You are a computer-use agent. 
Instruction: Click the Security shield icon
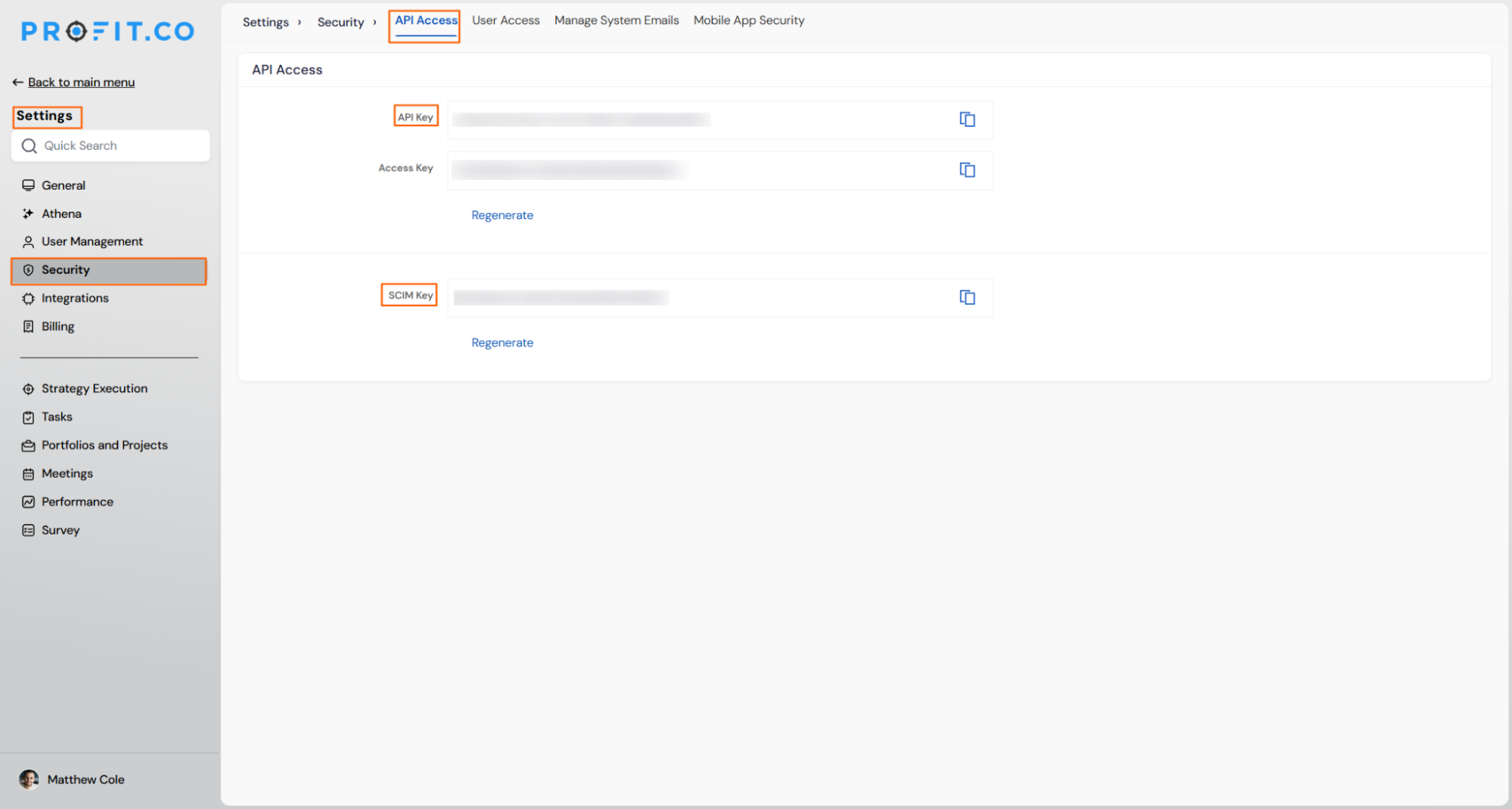[28, 270]
